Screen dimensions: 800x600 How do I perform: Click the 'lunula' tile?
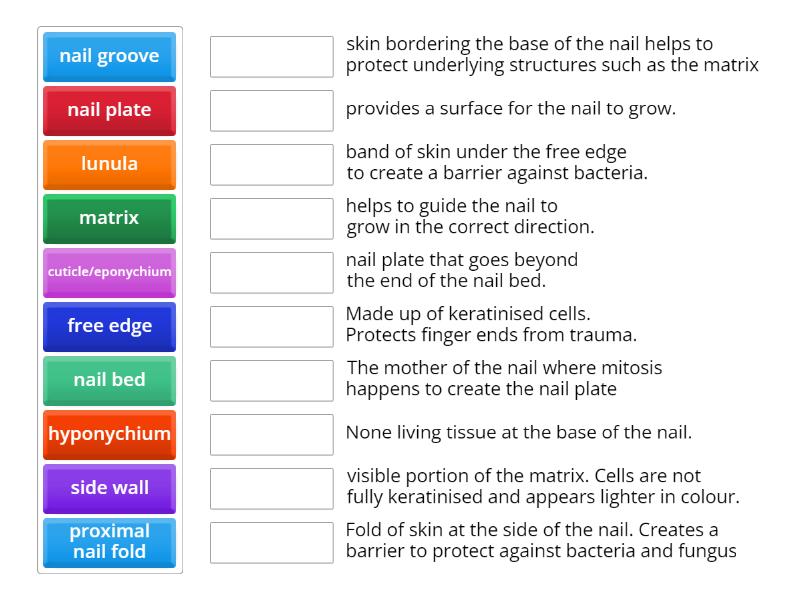click(108, 165)
